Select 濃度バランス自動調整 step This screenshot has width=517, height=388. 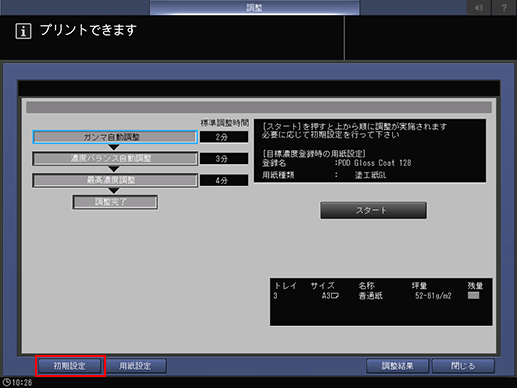click(115, 159)
